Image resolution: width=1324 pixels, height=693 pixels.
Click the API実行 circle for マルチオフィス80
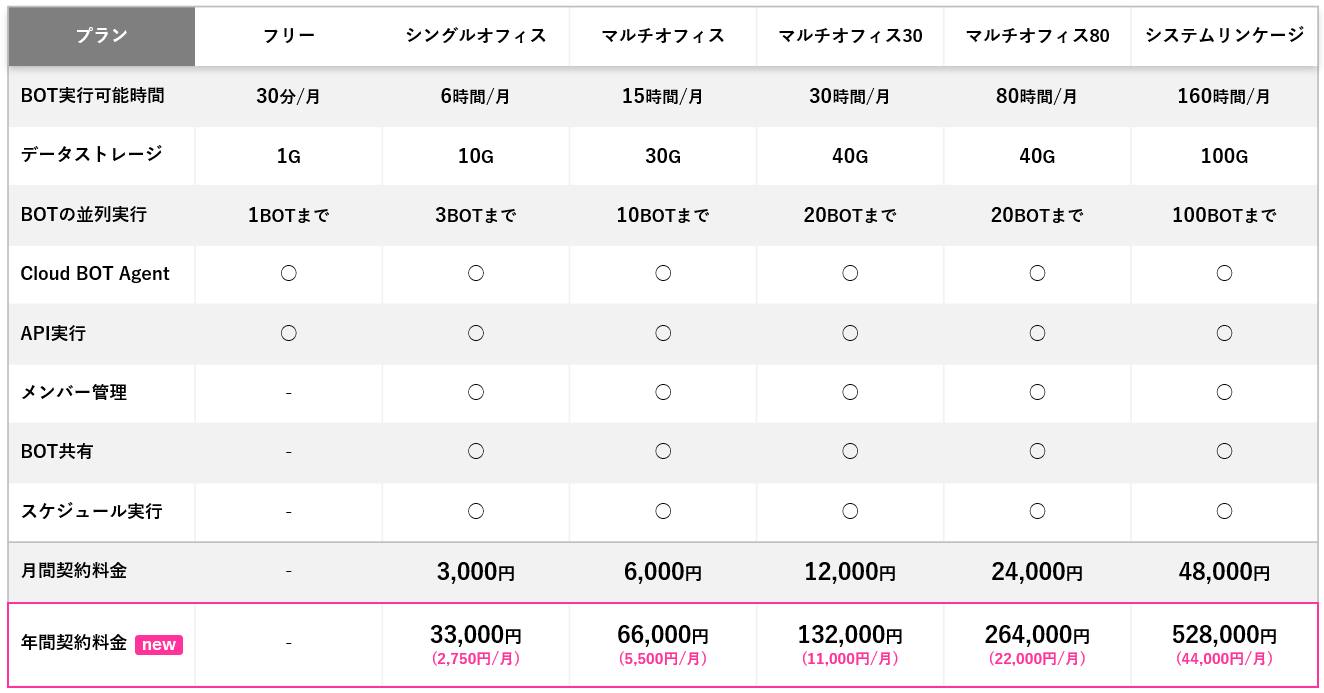(1037, 333)
